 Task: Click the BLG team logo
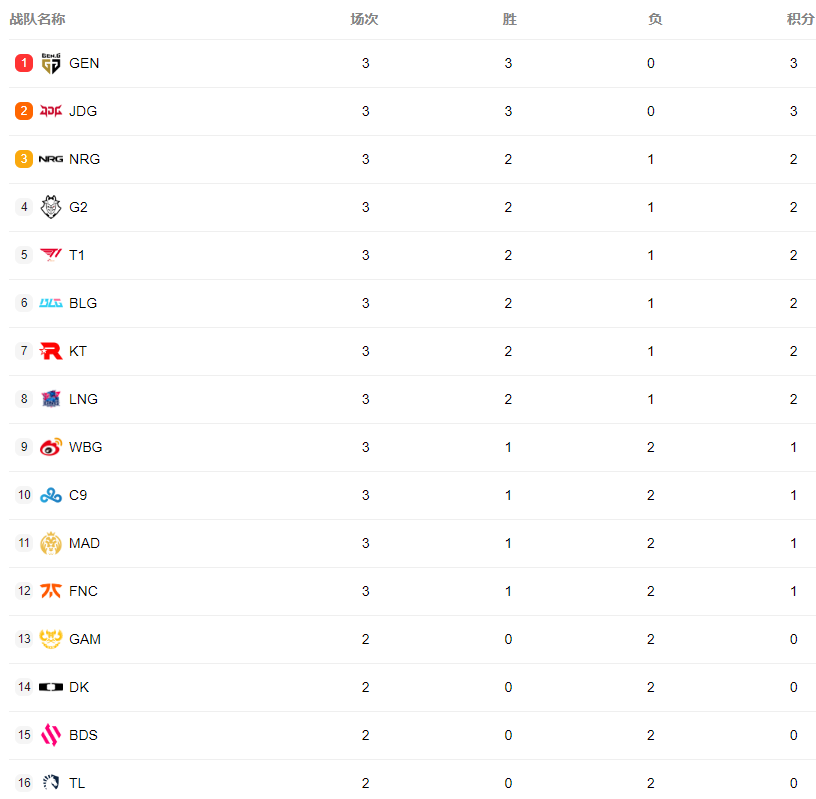(x=51, y=303)
